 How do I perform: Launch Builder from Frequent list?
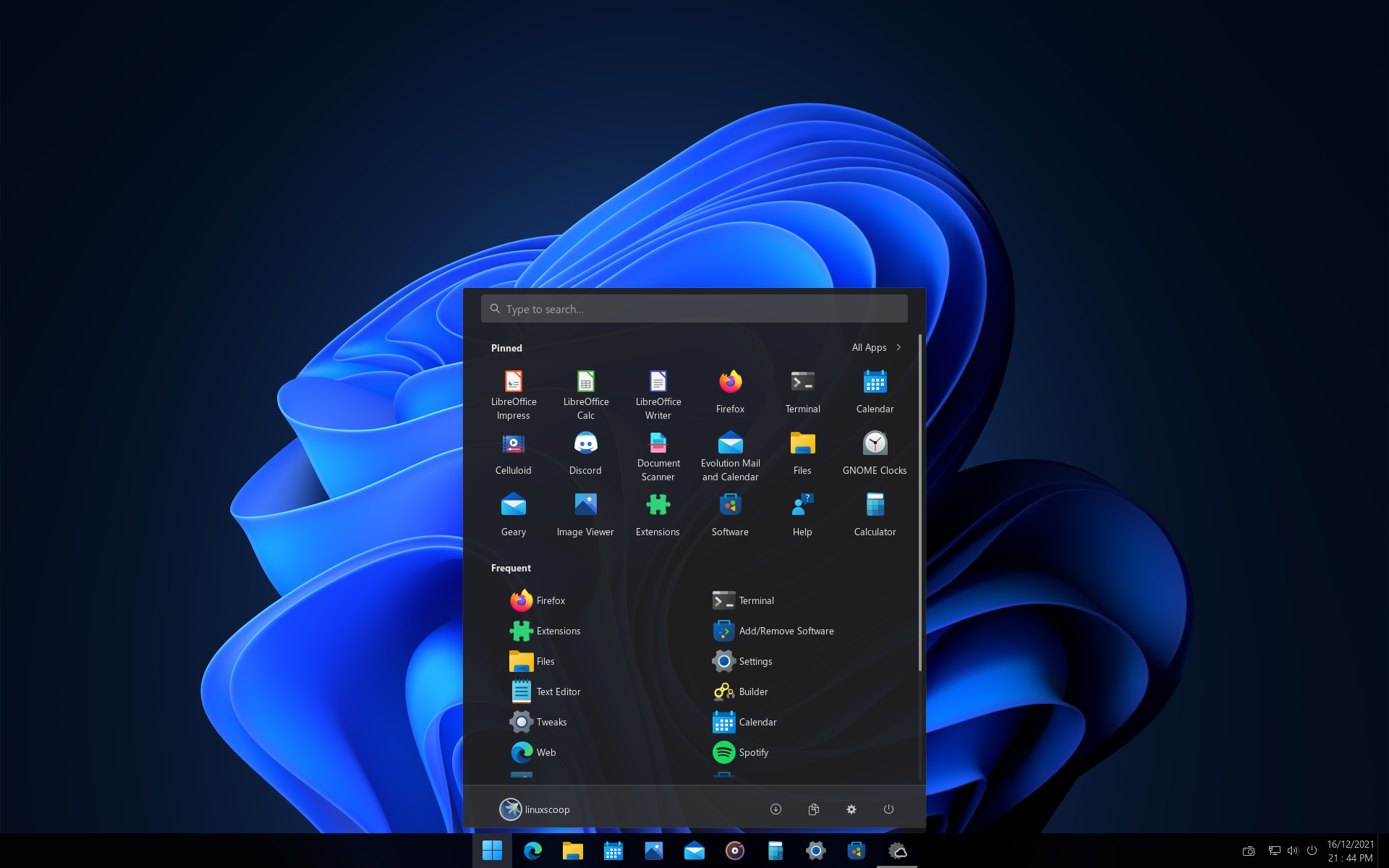coord(739,692)
